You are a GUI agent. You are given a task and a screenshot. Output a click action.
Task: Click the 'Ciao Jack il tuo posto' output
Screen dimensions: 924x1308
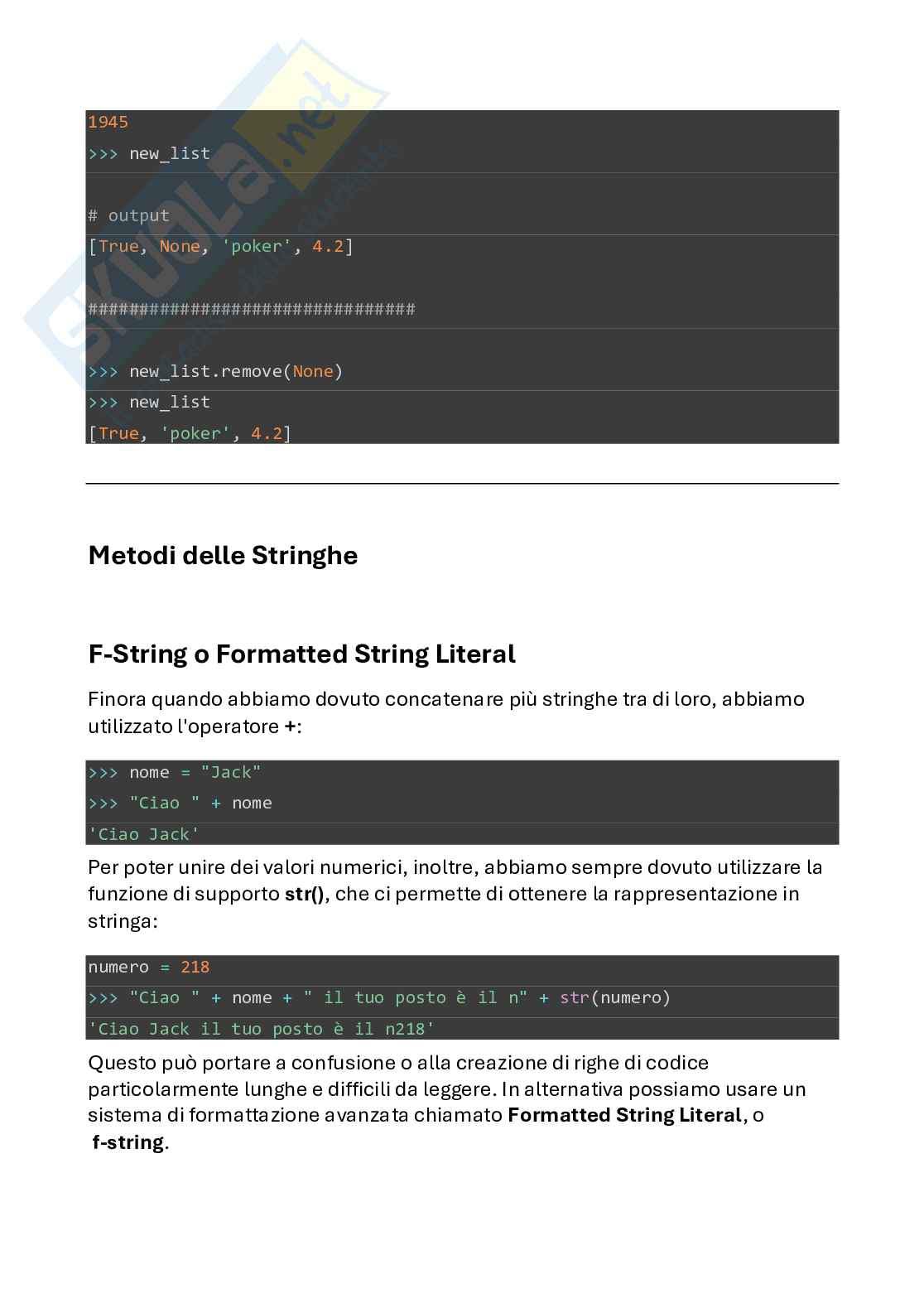point(262,1029)
